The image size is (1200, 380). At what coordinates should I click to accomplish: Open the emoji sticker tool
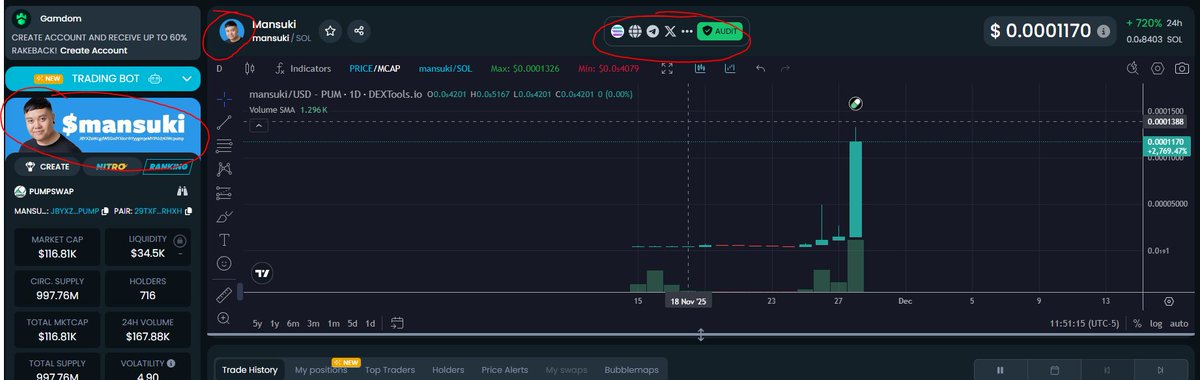(225, 264)
